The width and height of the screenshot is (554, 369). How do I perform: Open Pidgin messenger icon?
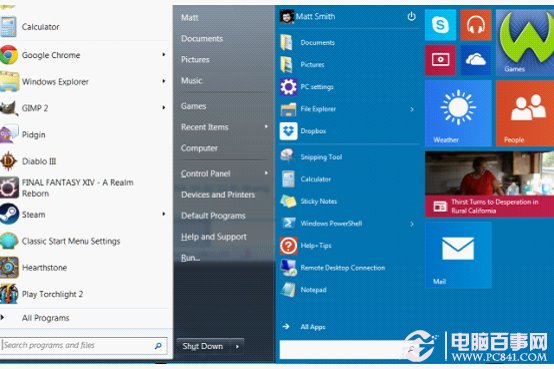click(x=9, y=134)
